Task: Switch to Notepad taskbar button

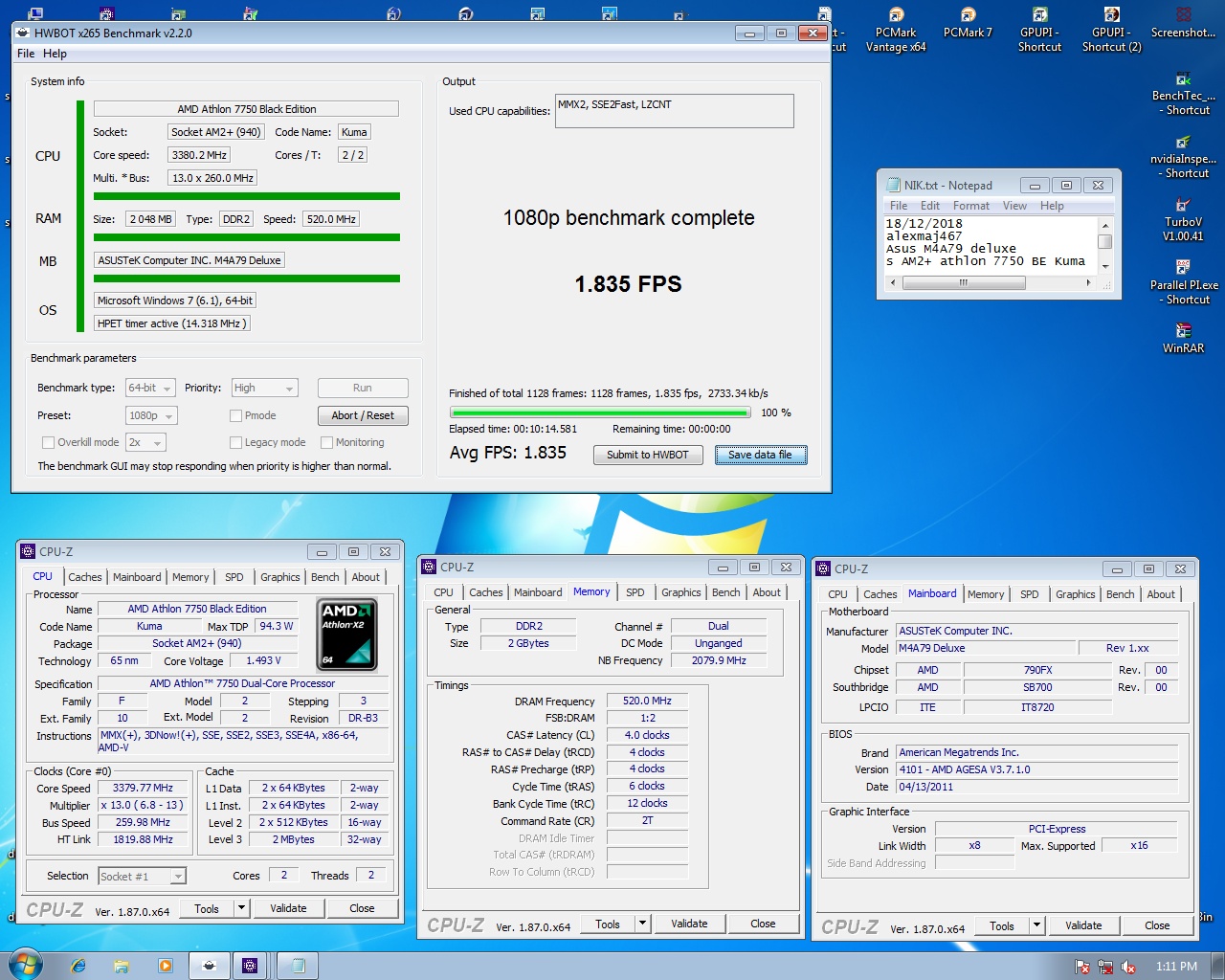Action: (x=298, y=966)
